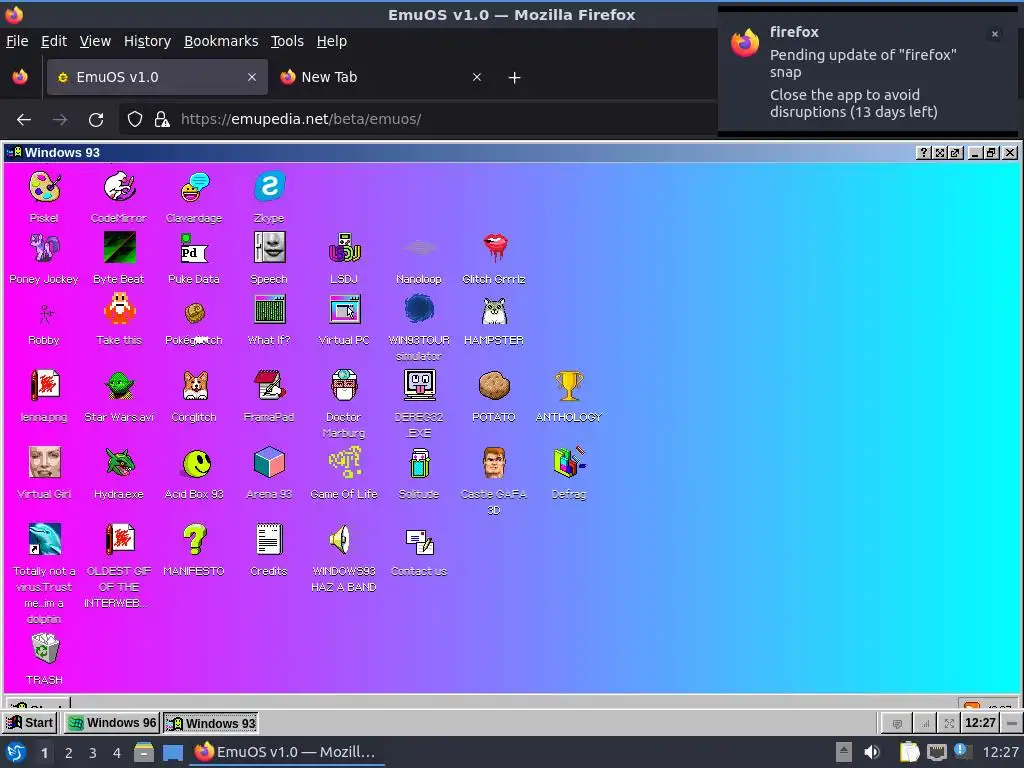Dismiss the firefox snap notification

pos(995,34)
